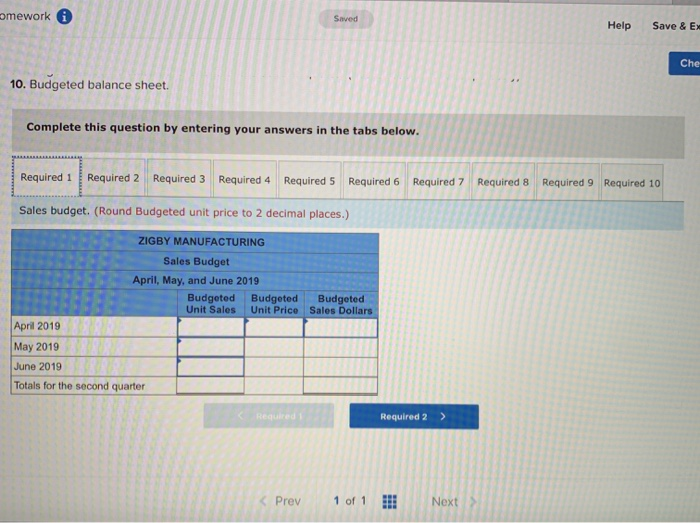Click second quarter total Sales Dollars cell
Screen dimensions: 700x523
click(x=341, y=386)
